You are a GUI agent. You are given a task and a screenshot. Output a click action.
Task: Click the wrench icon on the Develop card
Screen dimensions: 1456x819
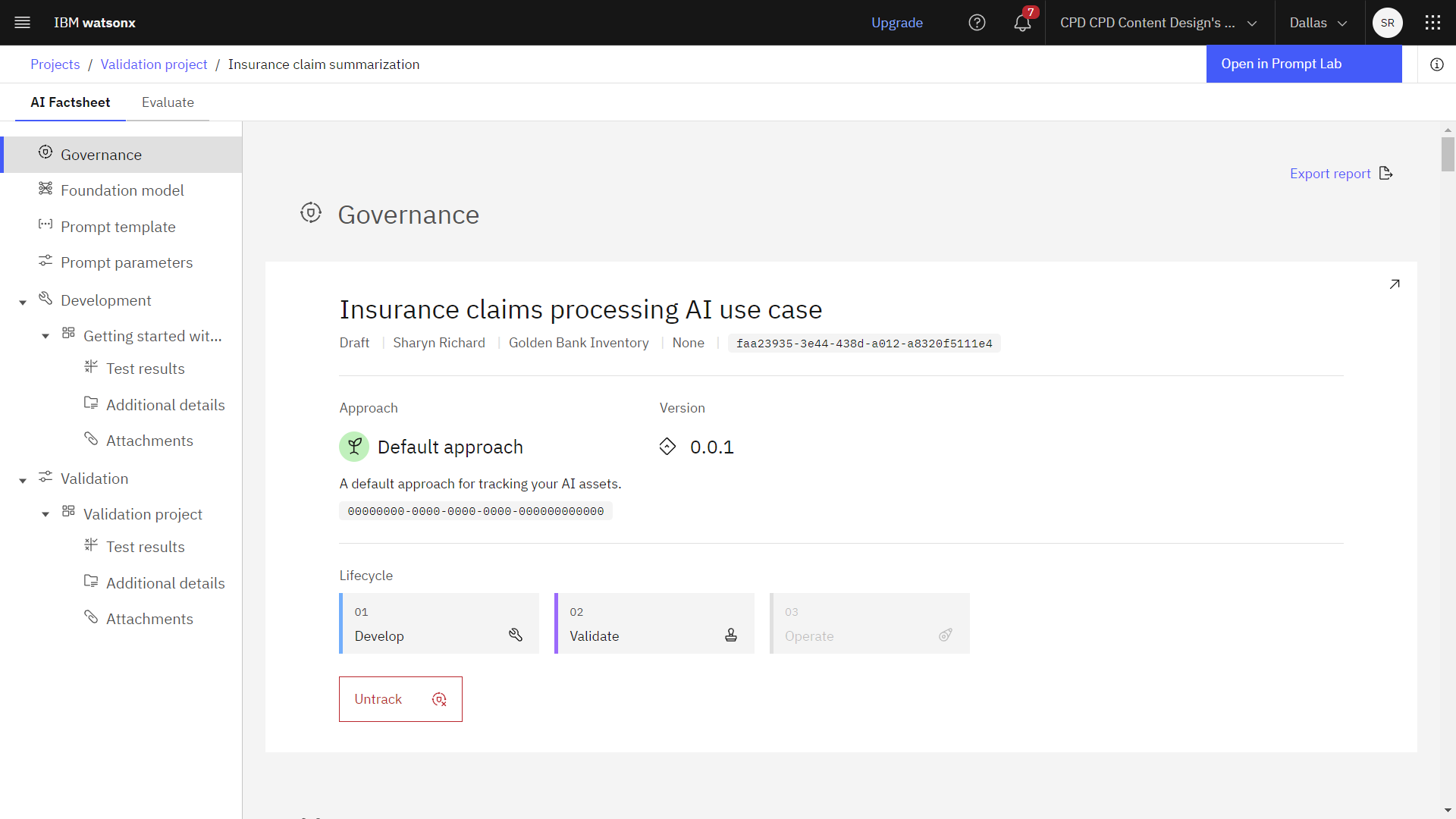pos(516,635)
